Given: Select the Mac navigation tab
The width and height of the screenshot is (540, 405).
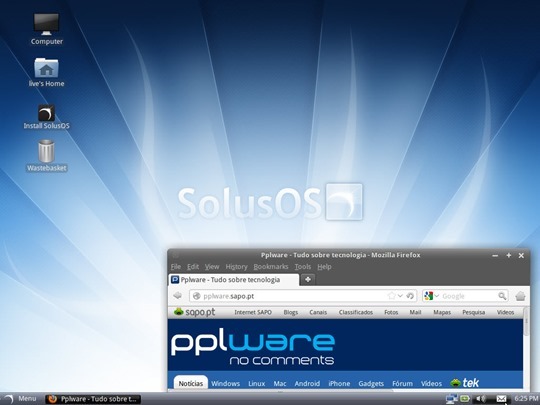Looking at the screenshot, I should tap(280, 383).
